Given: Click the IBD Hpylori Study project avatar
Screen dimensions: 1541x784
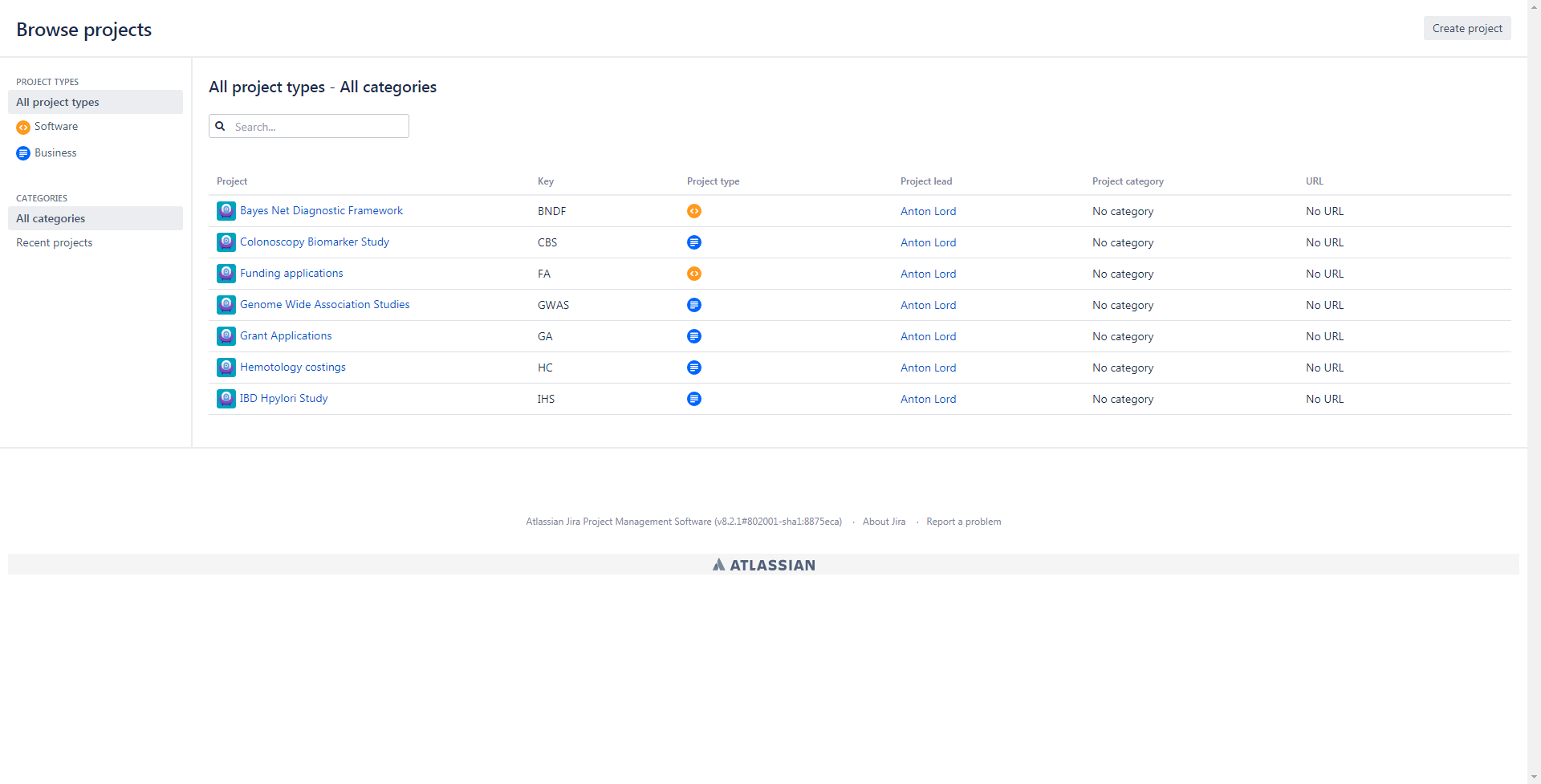Looking at the screenshot, I should [226, 399].
